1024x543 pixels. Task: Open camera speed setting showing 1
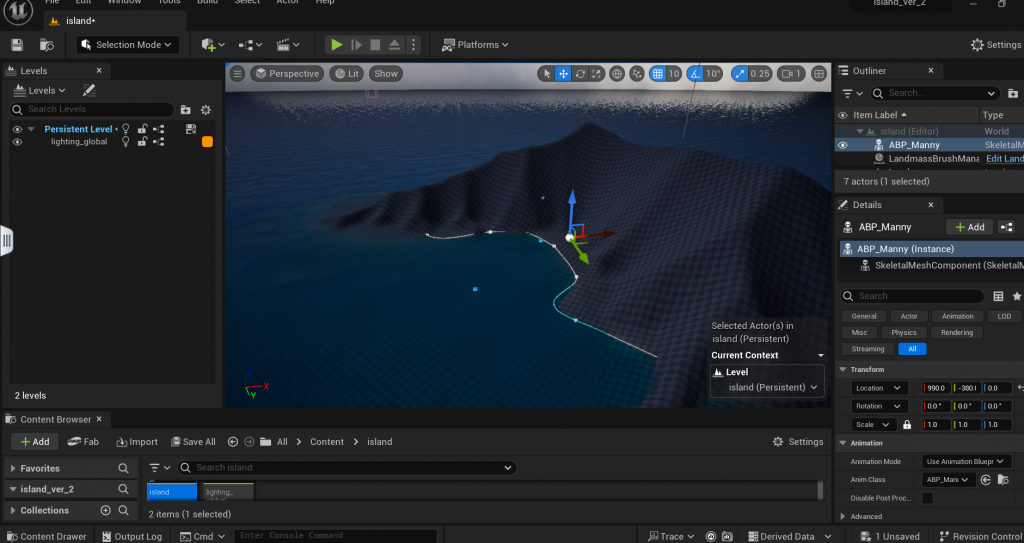[x=792, y=74]
